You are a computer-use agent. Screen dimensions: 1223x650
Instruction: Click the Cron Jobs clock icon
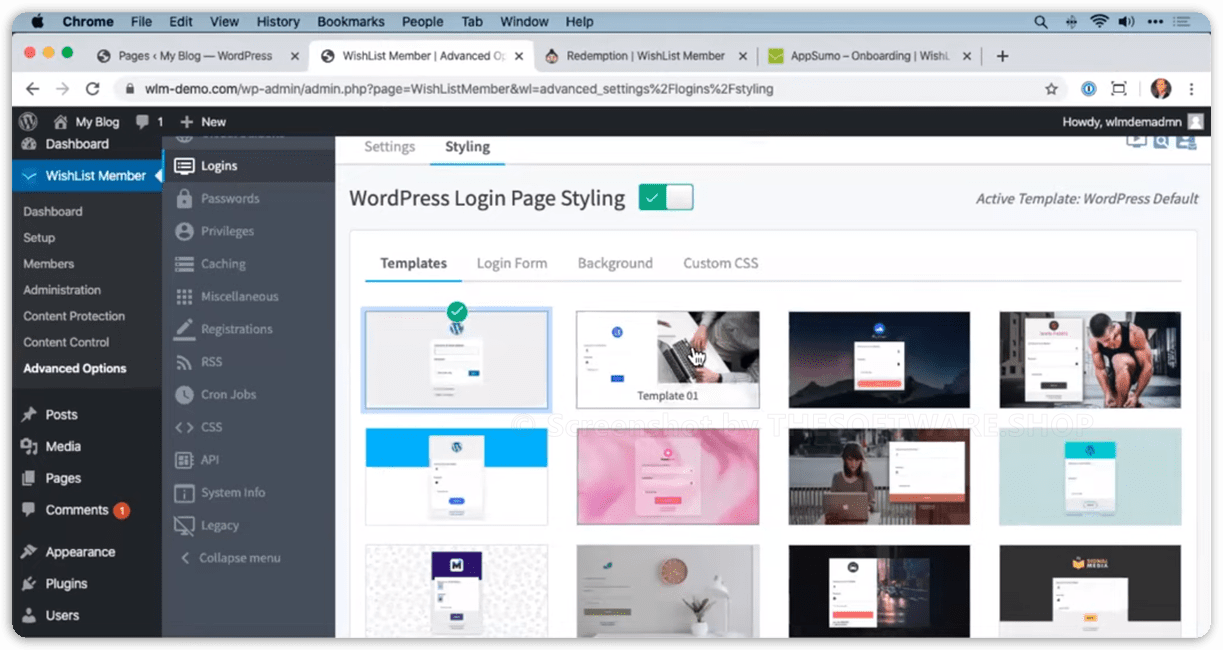[x=184, y=395]
